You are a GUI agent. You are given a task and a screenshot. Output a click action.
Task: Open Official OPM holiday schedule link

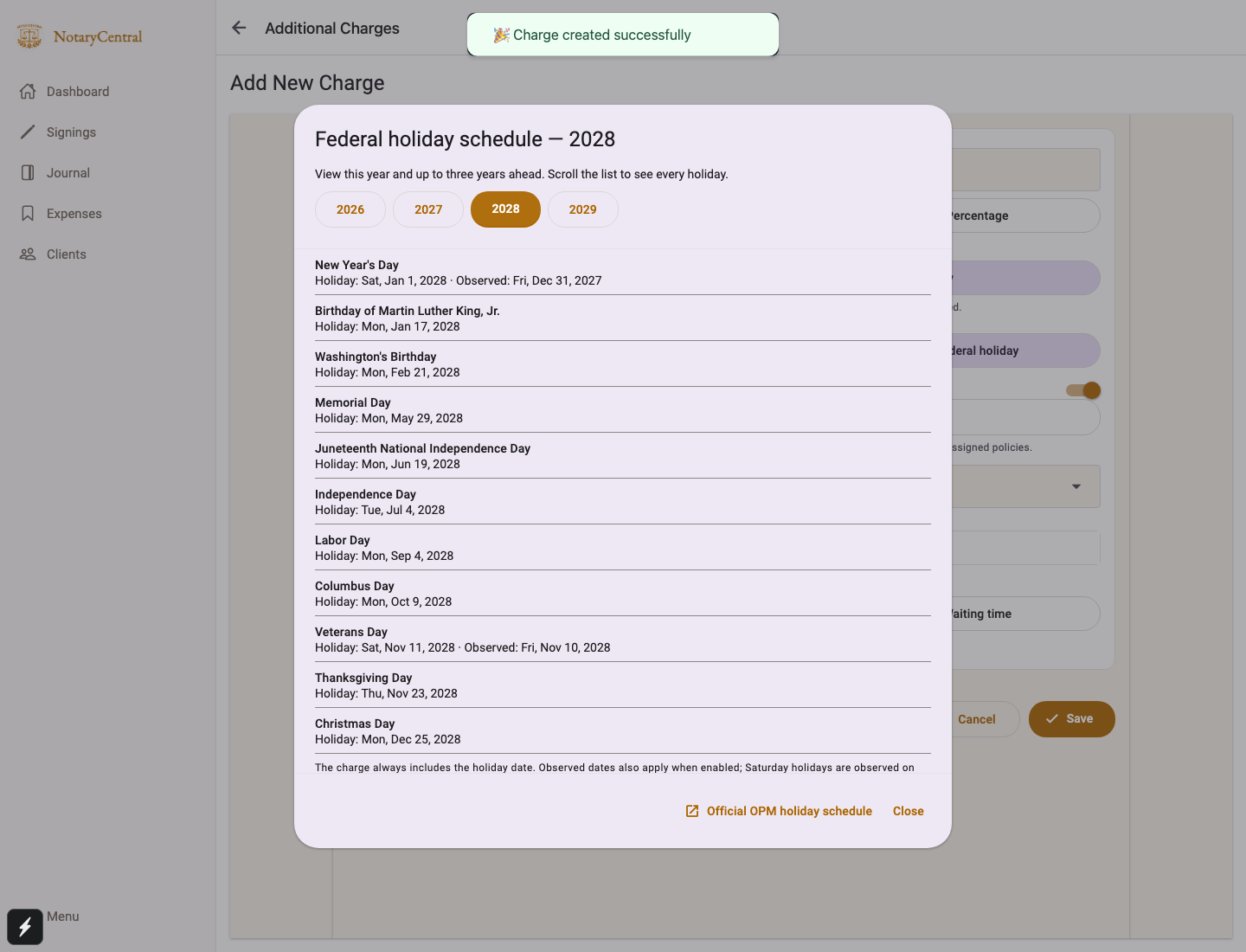click(779, 811)
